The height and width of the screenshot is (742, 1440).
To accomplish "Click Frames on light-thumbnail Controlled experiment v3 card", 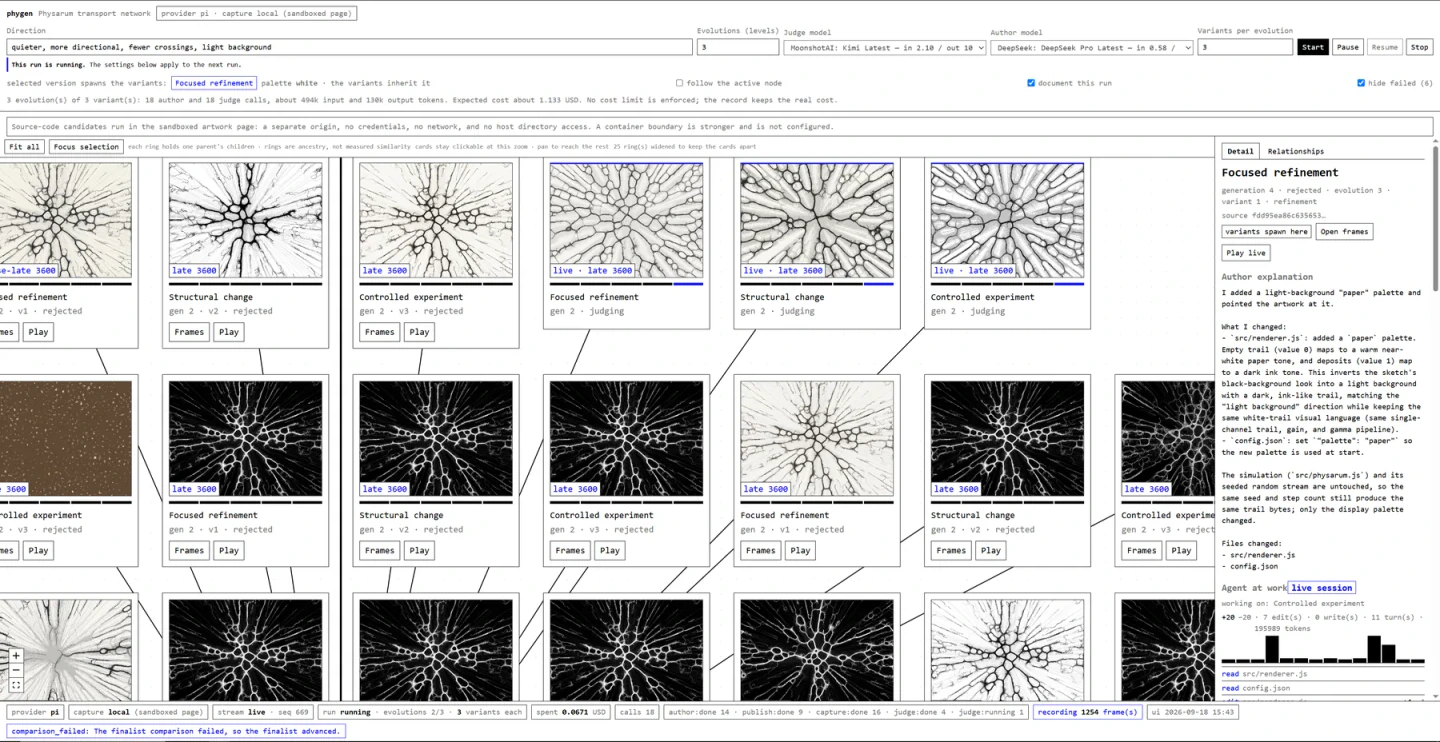I will 379,332.
